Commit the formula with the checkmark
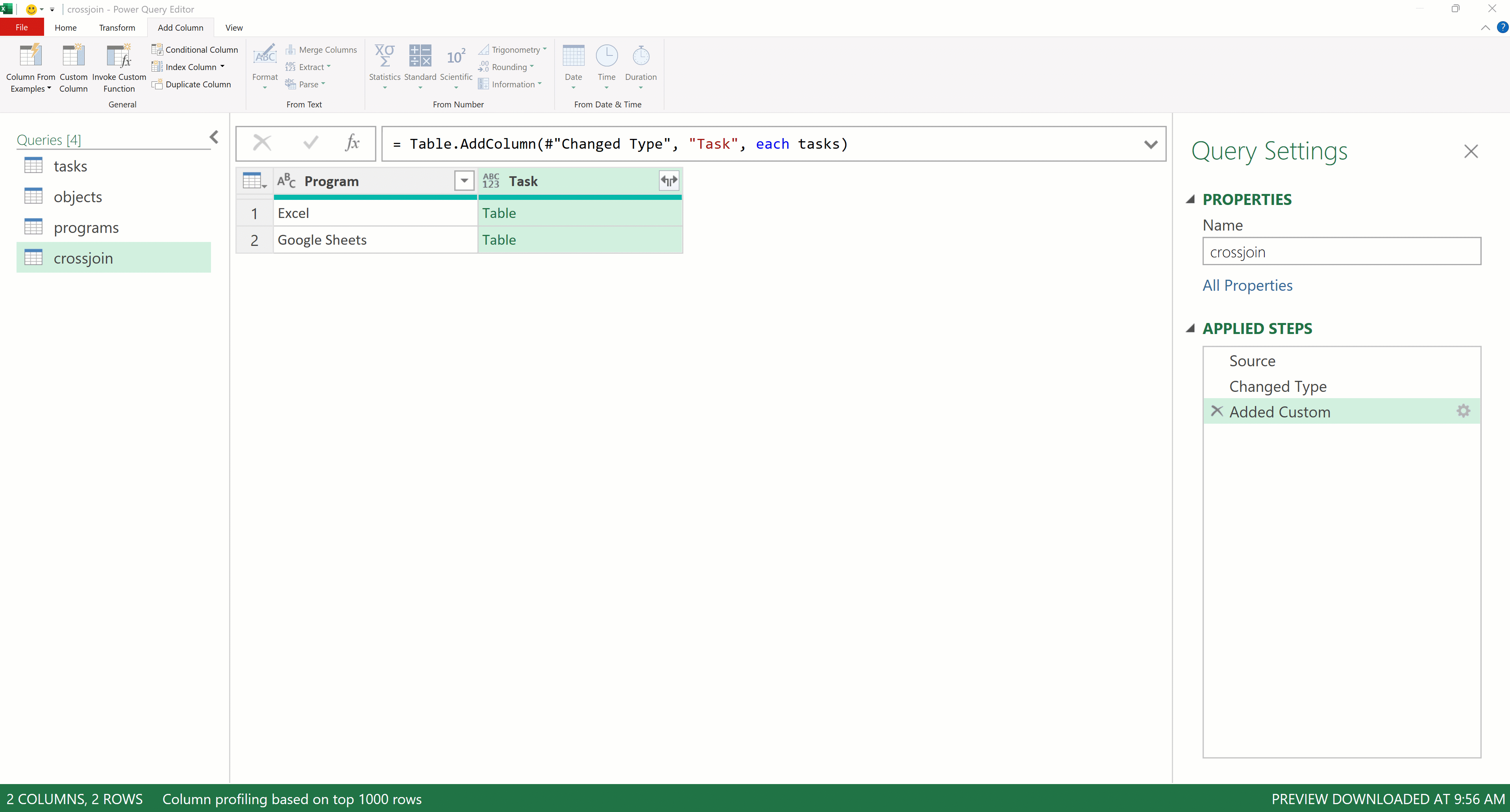Viewport: 1510px width, 812px height. (310, 142)
